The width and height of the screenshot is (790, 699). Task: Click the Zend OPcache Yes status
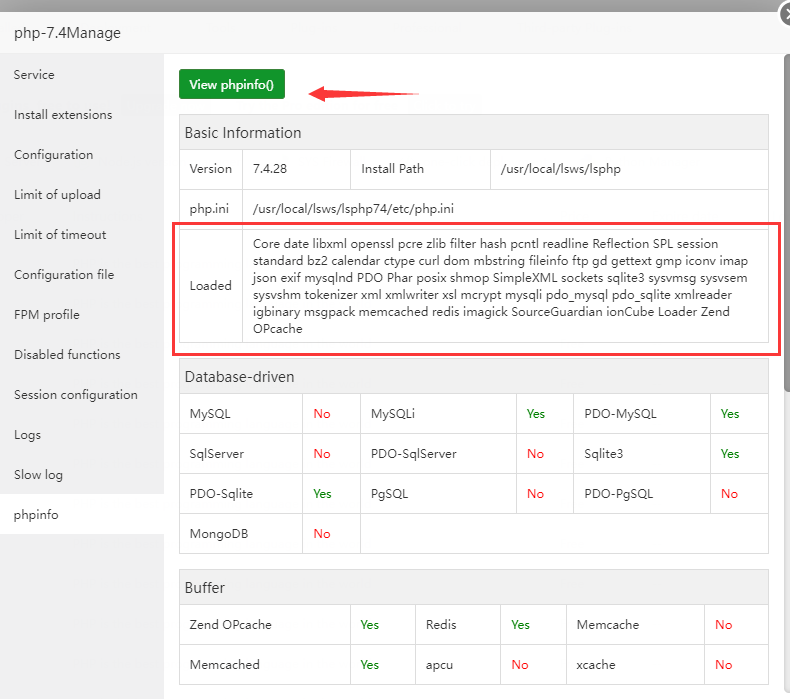point(370,625)
